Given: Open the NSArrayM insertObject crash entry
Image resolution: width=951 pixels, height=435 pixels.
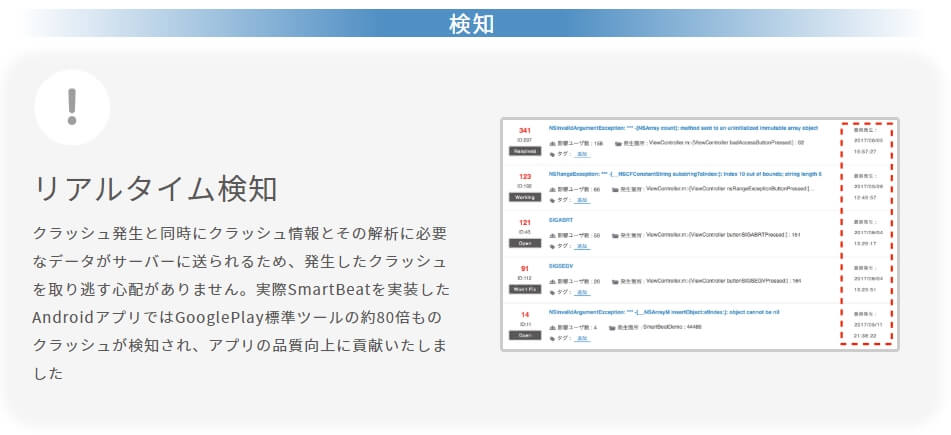Looking at the screenshot, I should [664, 312].
